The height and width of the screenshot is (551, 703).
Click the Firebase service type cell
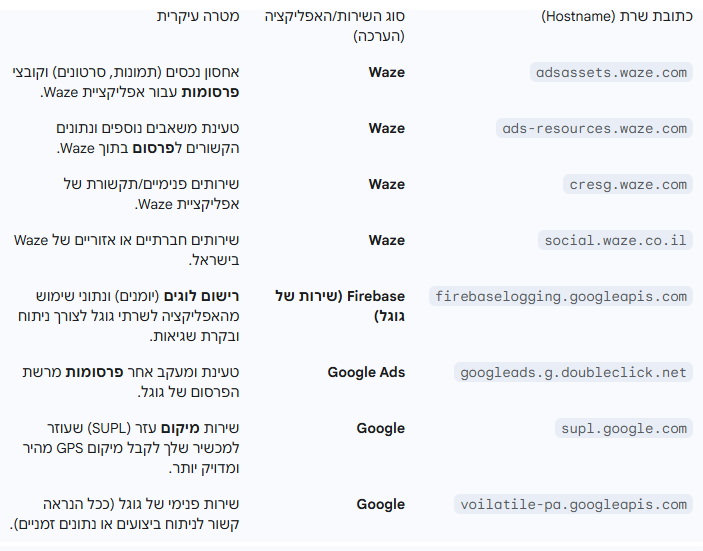point(340,306)
